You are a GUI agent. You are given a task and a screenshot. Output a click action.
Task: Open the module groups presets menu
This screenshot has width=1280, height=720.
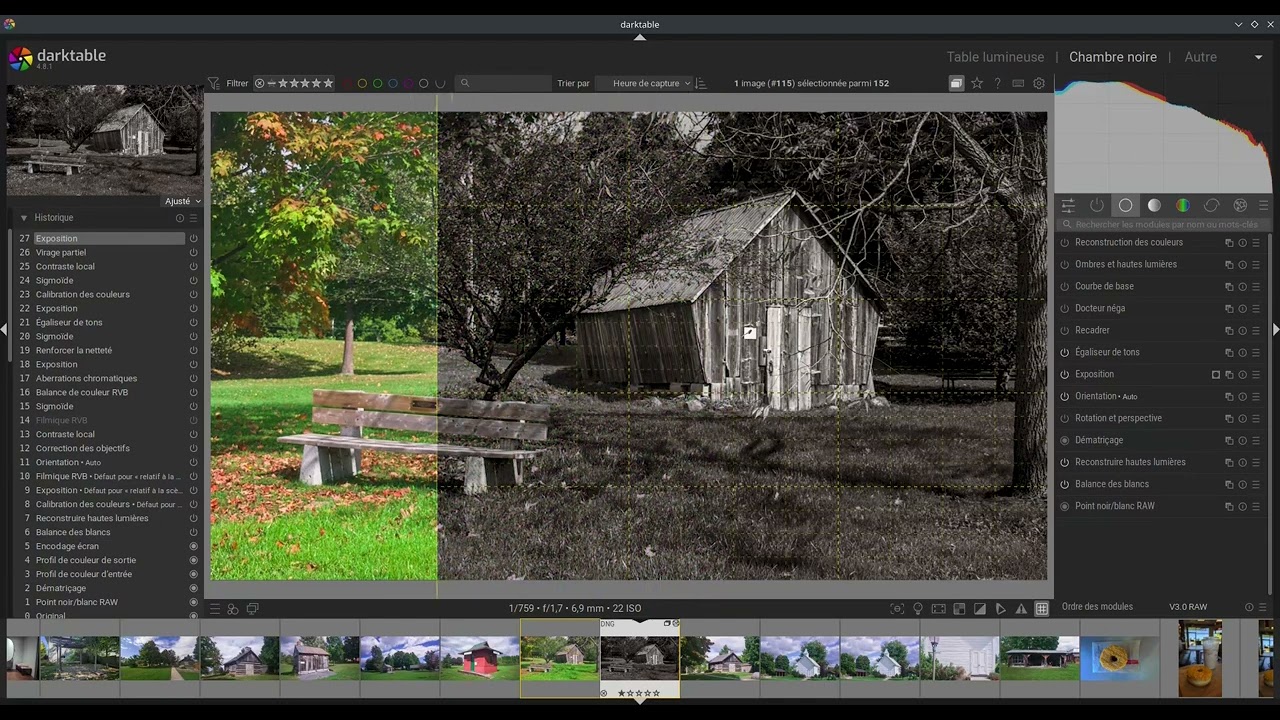[x=1263, y=205]
